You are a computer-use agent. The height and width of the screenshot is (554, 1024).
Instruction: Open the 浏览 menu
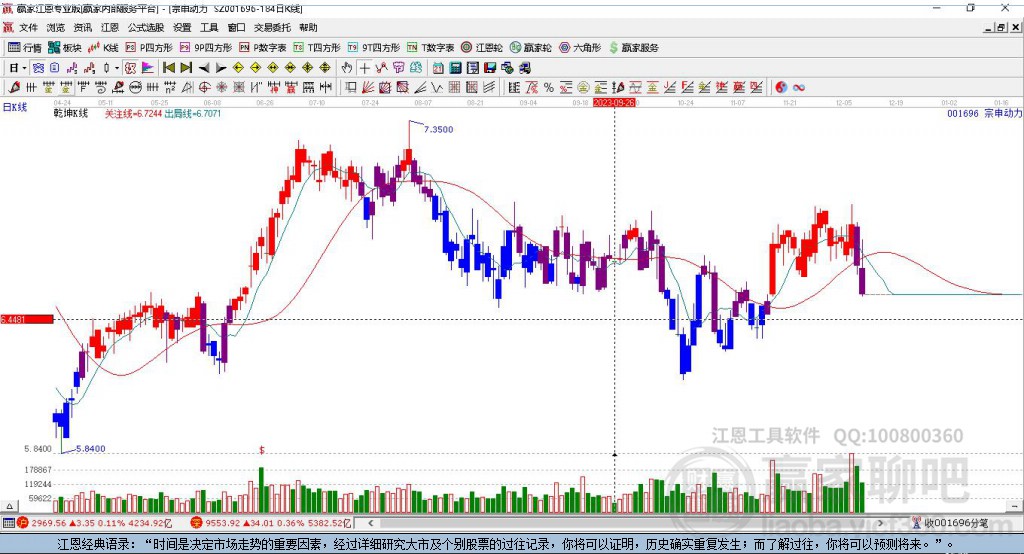coord(56,27)
